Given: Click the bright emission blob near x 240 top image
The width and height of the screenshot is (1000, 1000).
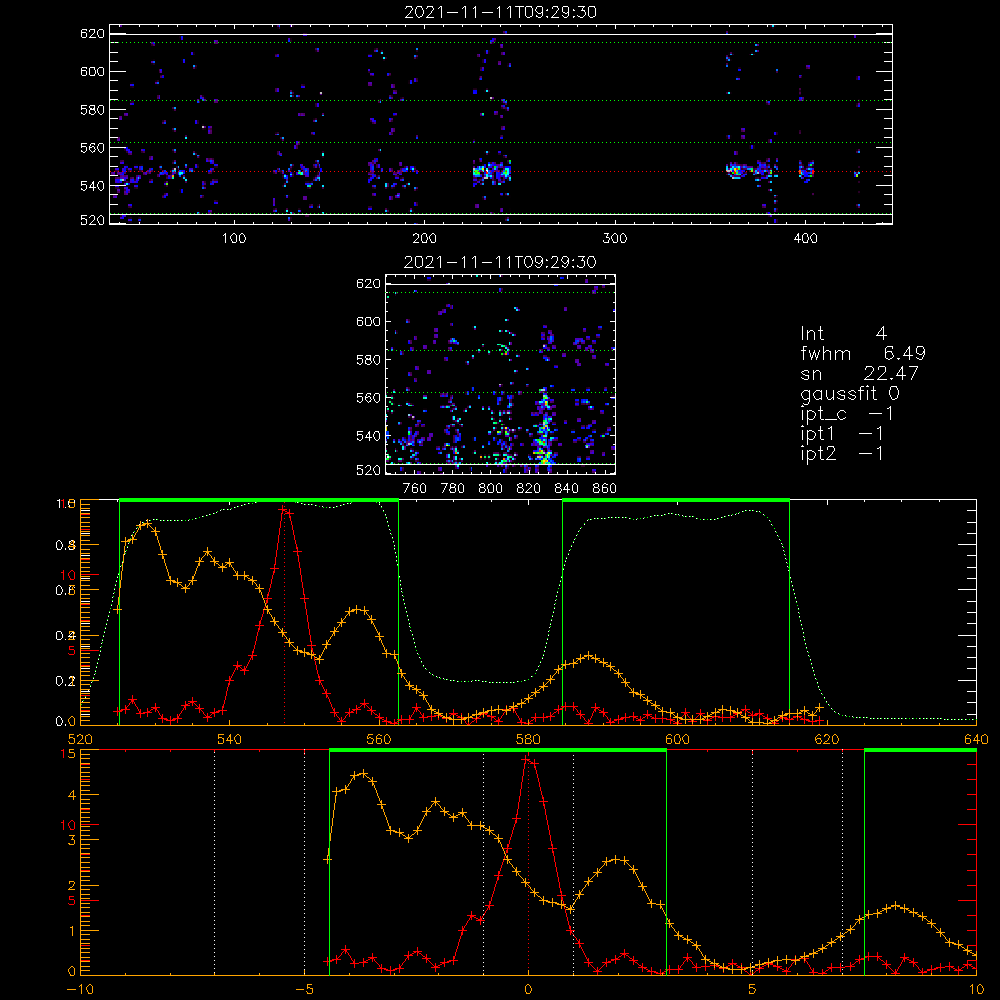Looking at the screenshot, I should [x=492, y=172].
